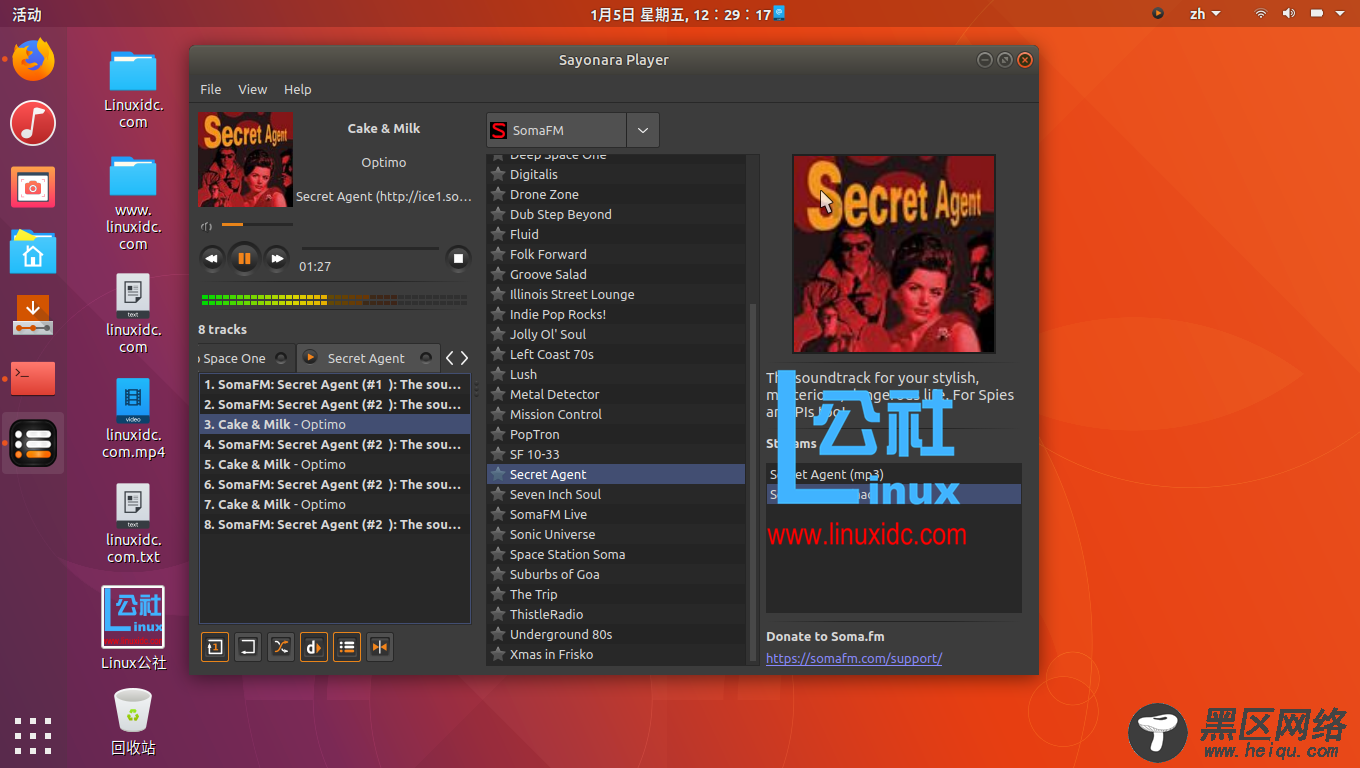Open Rhythmbox music player from dock
Image resolution: width=1360 pixels, height=768 pixels.
click(33, 123)
